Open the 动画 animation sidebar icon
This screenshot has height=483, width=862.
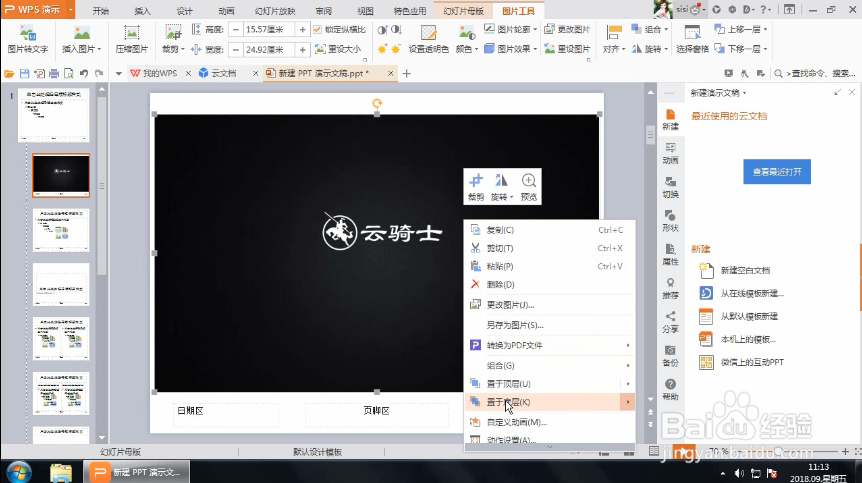(x=670, y=153)
